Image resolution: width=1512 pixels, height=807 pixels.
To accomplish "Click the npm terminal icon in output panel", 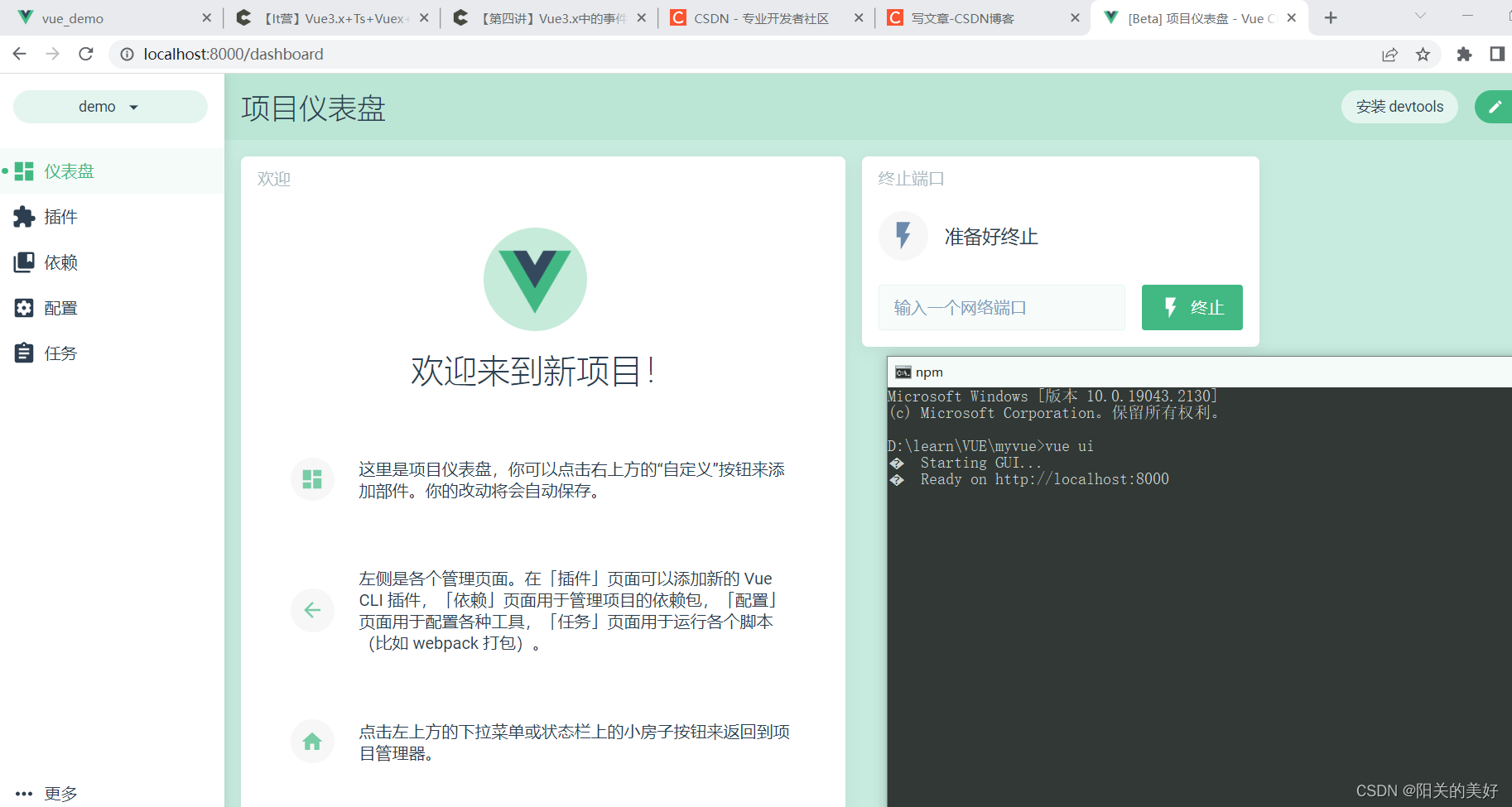I will (x=902, y=372).
